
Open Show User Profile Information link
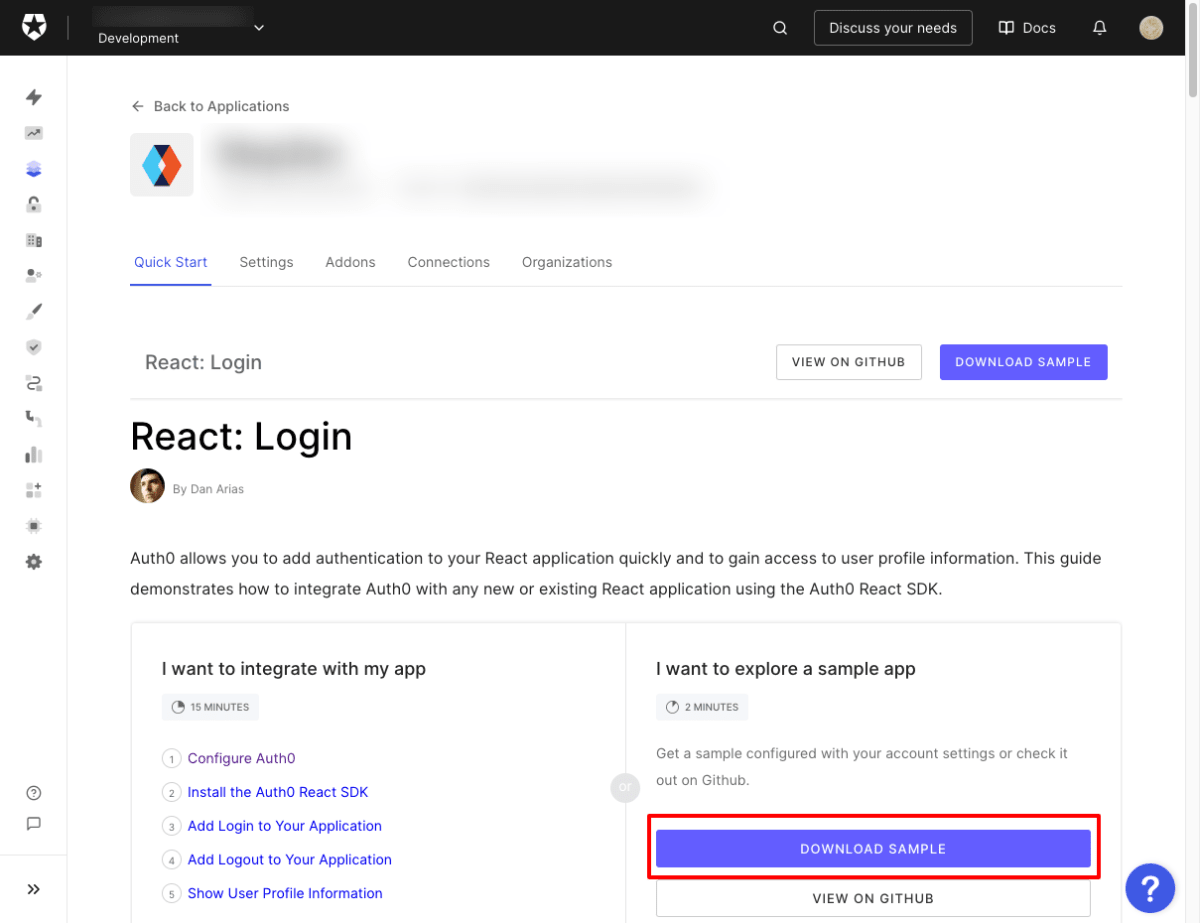click(x=285, y=893)
